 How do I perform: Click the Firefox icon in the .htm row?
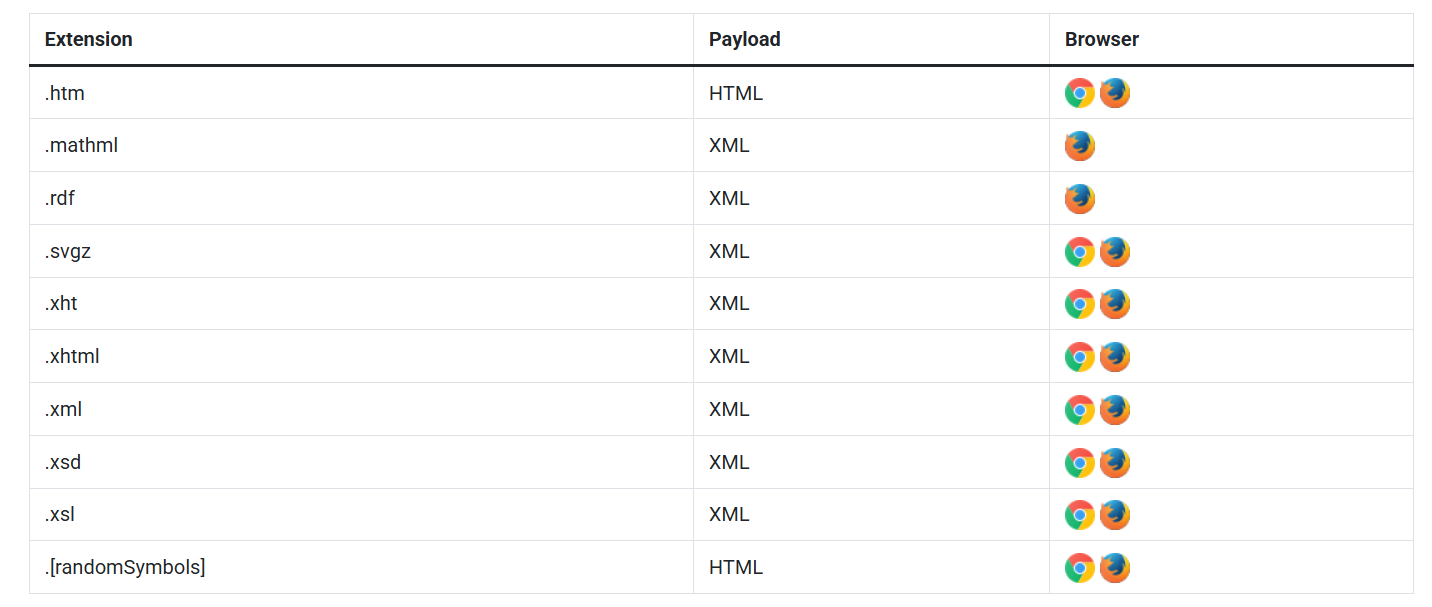pyautogui.click(x=1114, y=93)
